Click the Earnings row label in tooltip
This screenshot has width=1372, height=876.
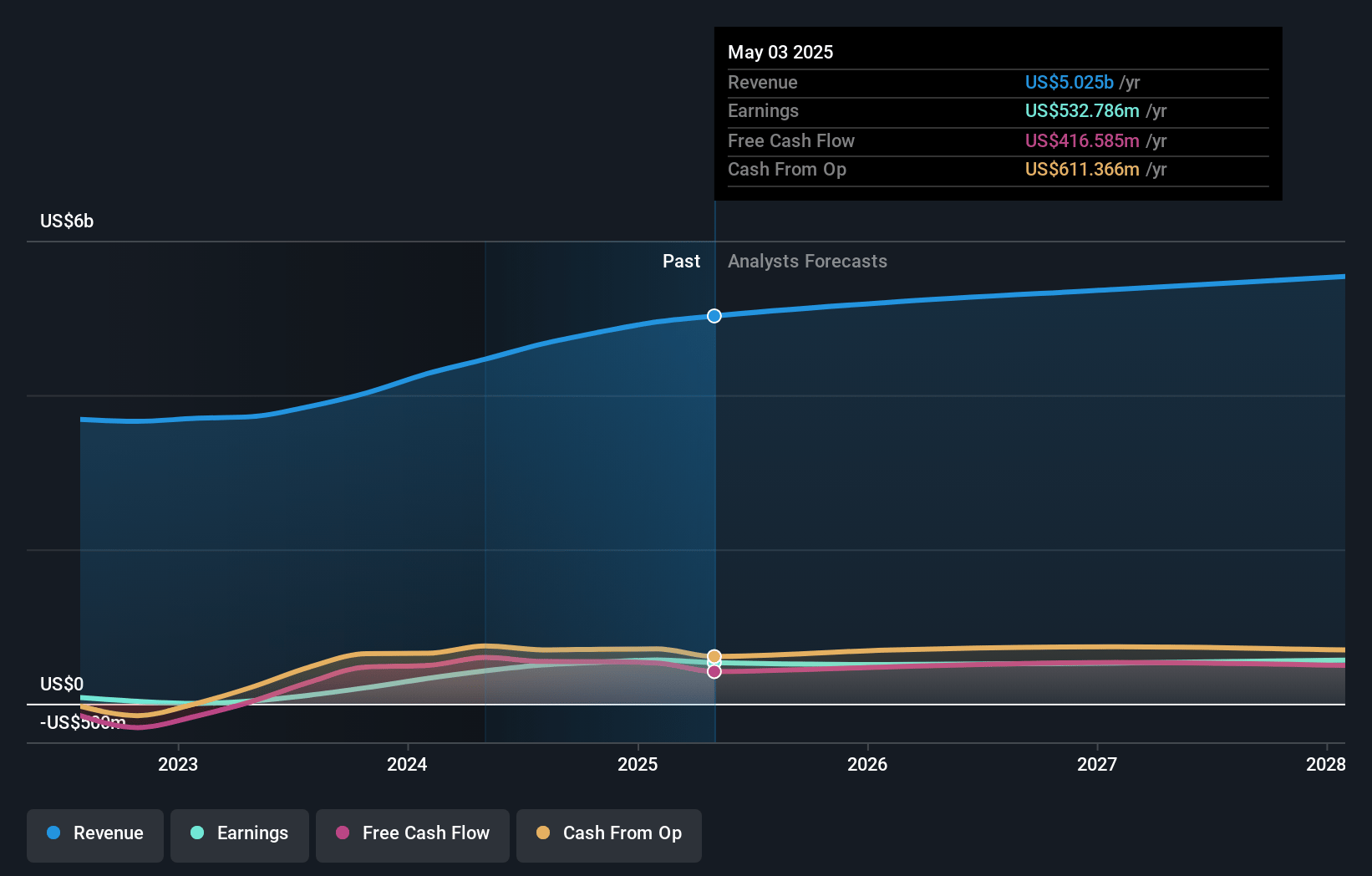pos(763,110)
